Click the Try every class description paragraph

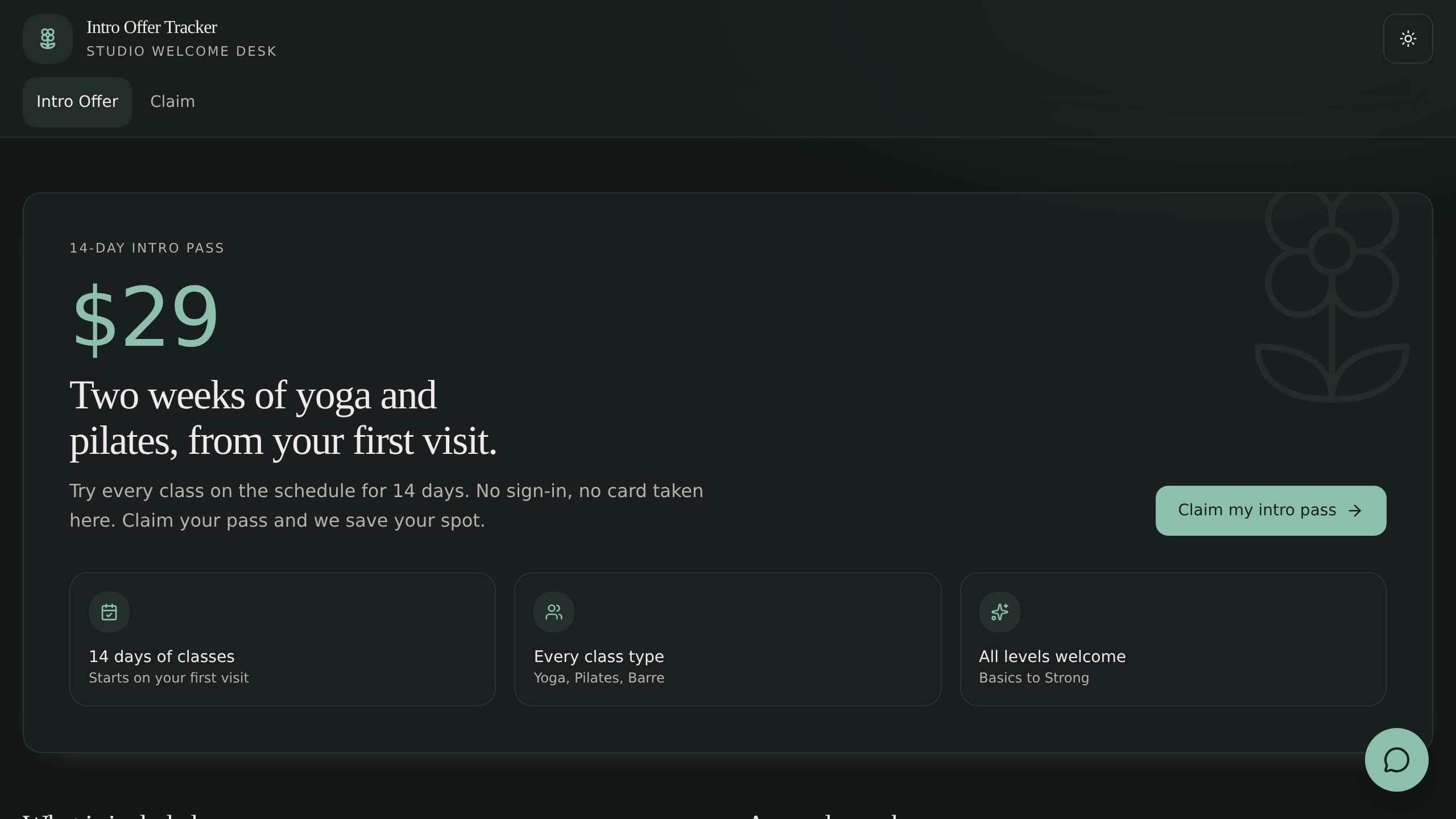[x=386, y=506]
